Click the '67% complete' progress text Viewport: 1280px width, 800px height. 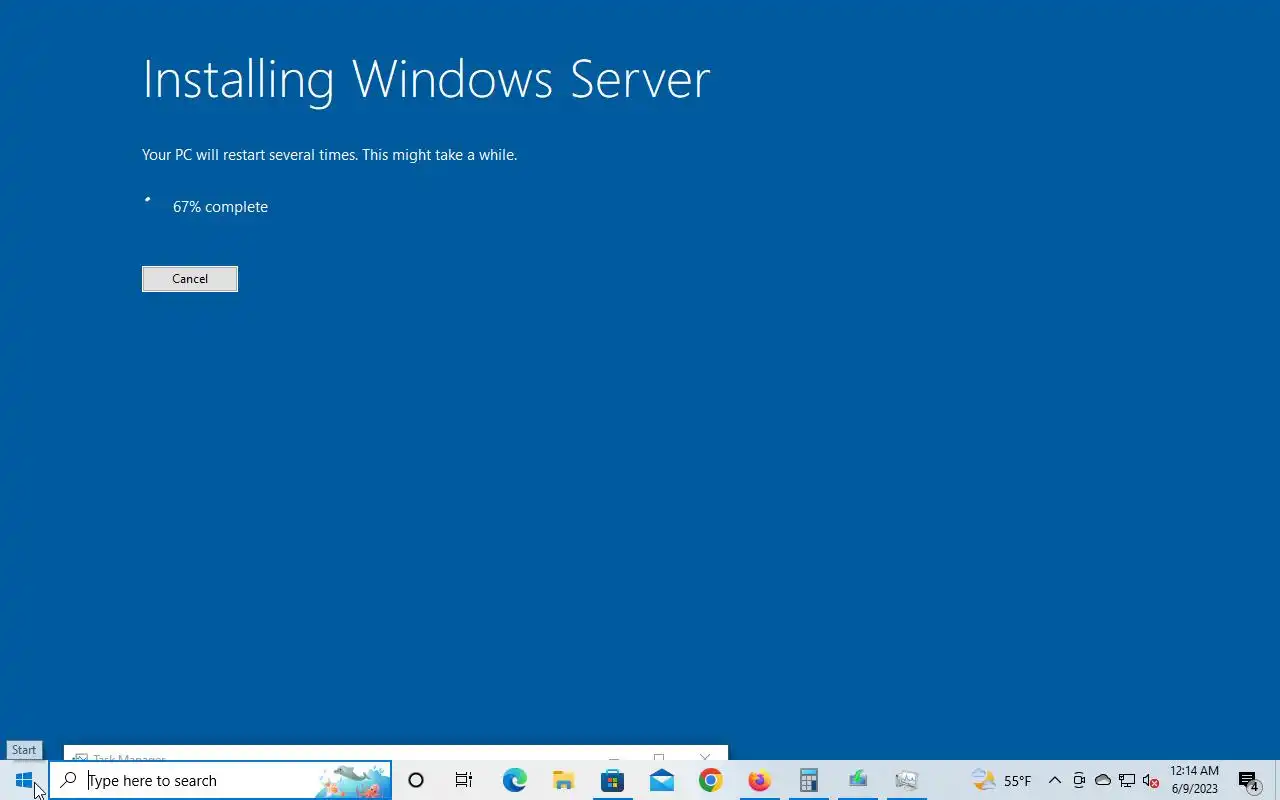[220, 207]
